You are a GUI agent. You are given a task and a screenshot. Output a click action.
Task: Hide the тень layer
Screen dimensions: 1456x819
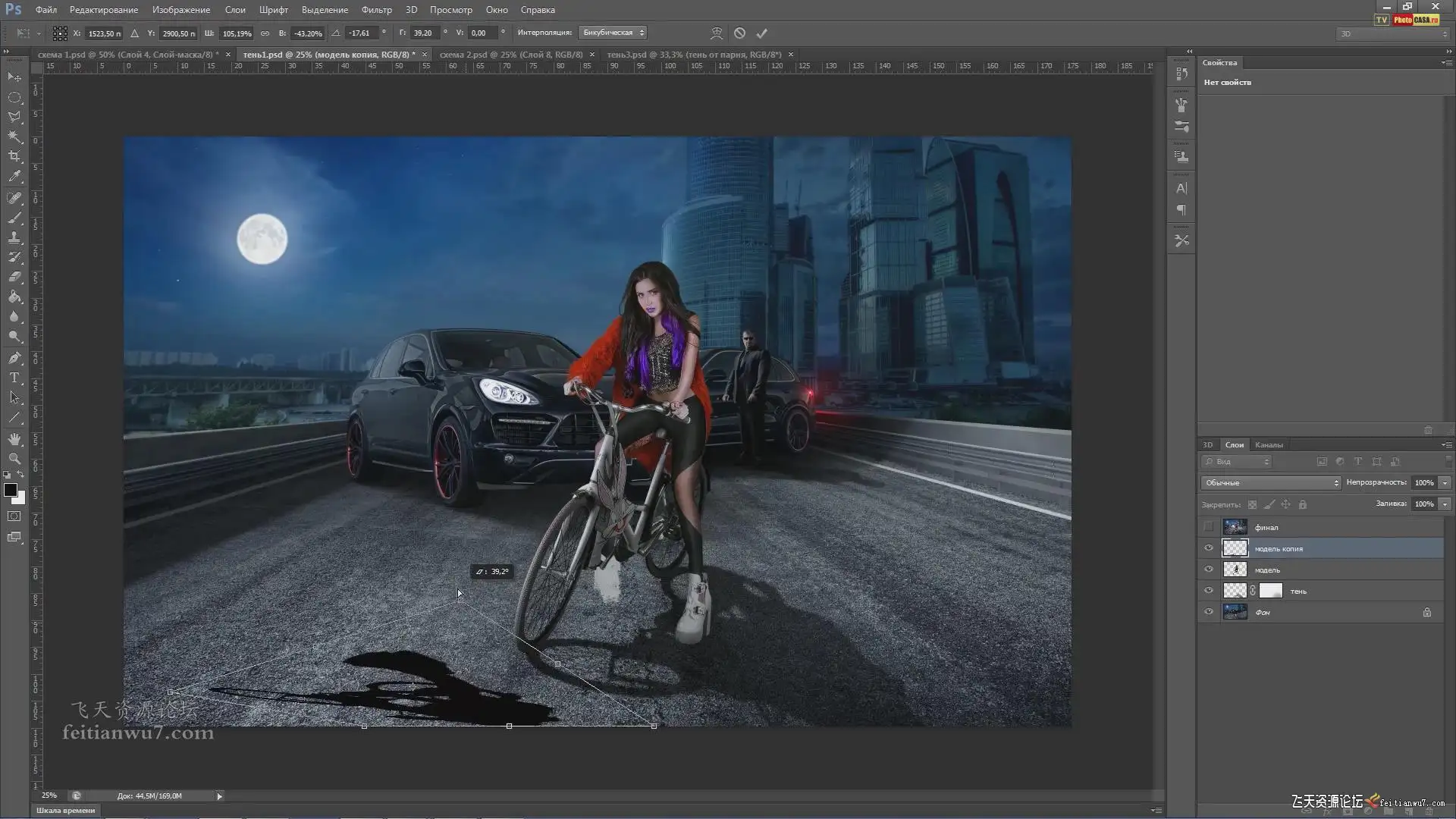(x=1209, y=591)
